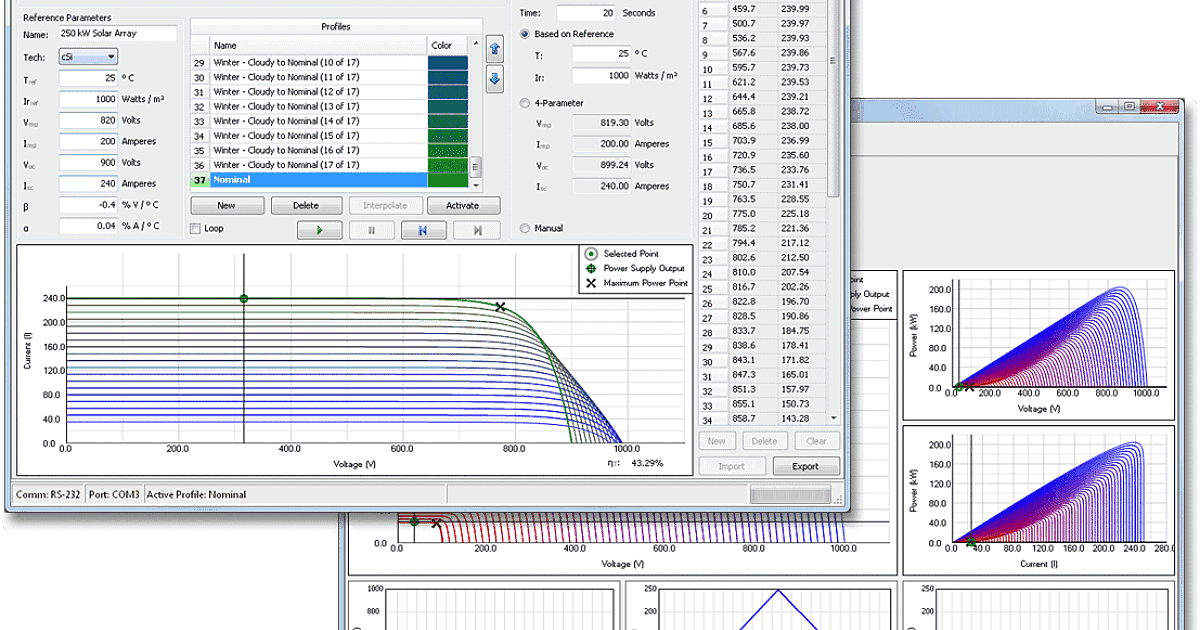Select the Manual radio option
Screen dimensions: 1200x630
click(525, 228)
